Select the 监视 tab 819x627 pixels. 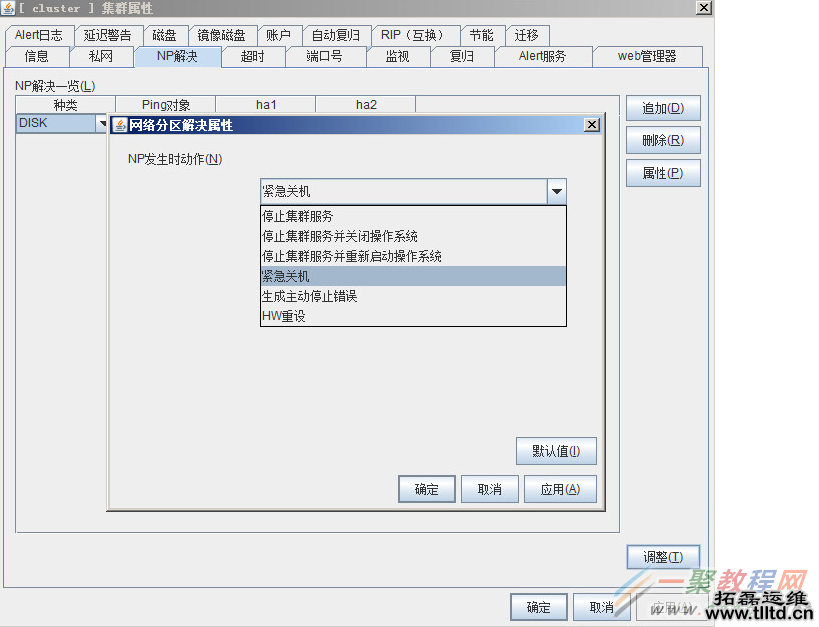tap(398, 56)
